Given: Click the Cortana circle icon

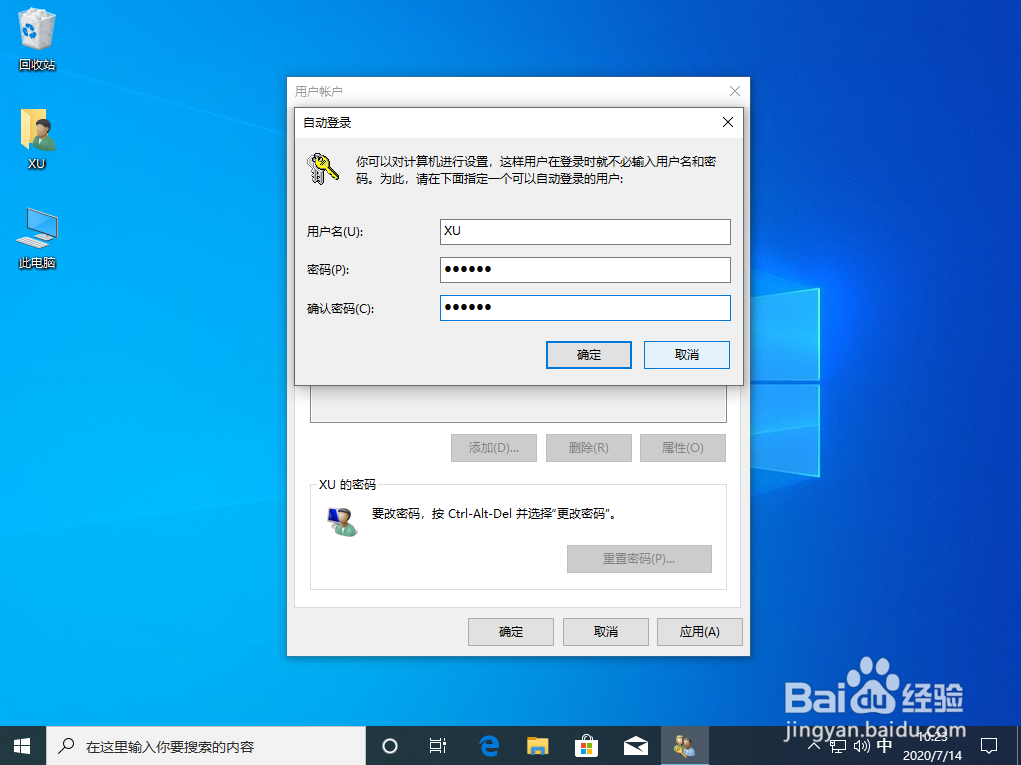Looking at the screenshot, I should pyautogui.click(x=389, y=745).
